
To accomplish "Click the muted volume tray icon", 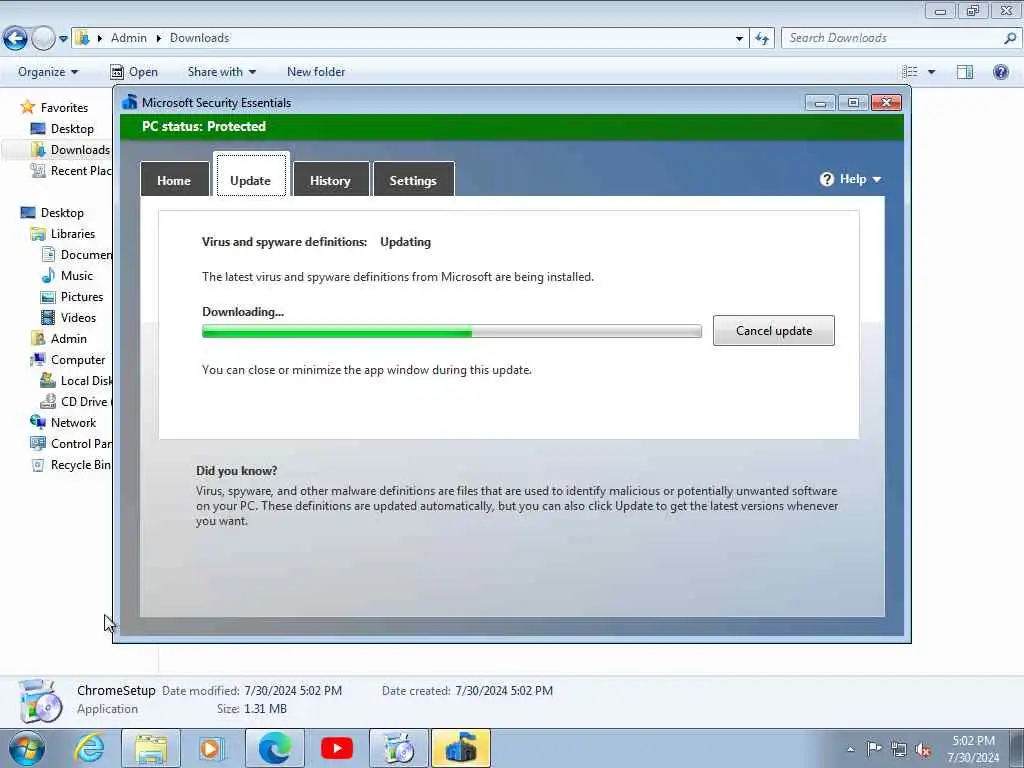I will click(x=923, y=750).
